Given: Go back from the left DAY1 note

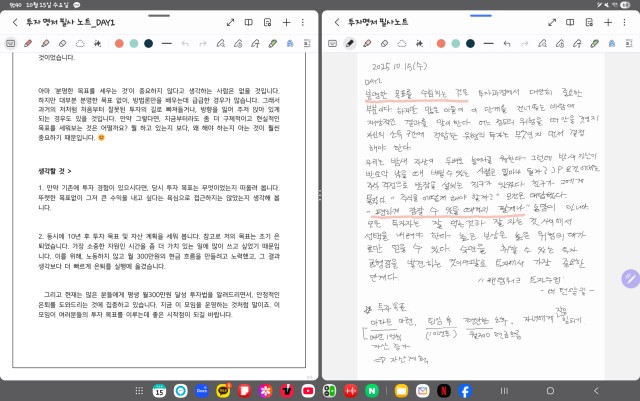Looking at the screenshot, I should 15,22.
